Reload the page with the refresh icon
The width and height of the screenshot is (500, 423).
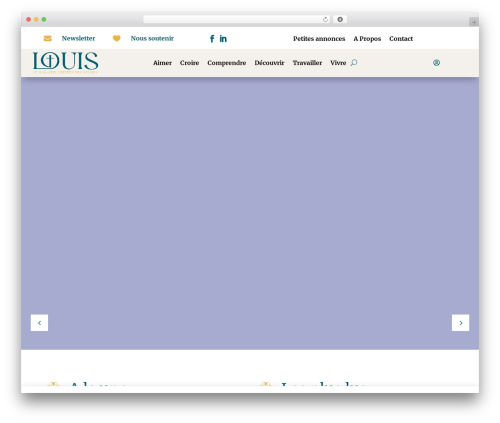pos(325,19)
